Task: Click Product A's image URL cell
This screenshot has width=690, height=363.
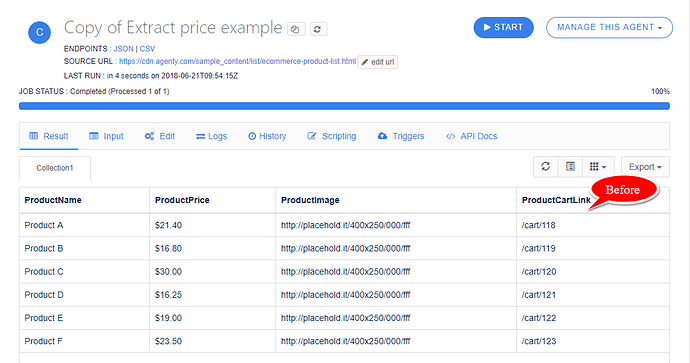Action: pos(396,225)
